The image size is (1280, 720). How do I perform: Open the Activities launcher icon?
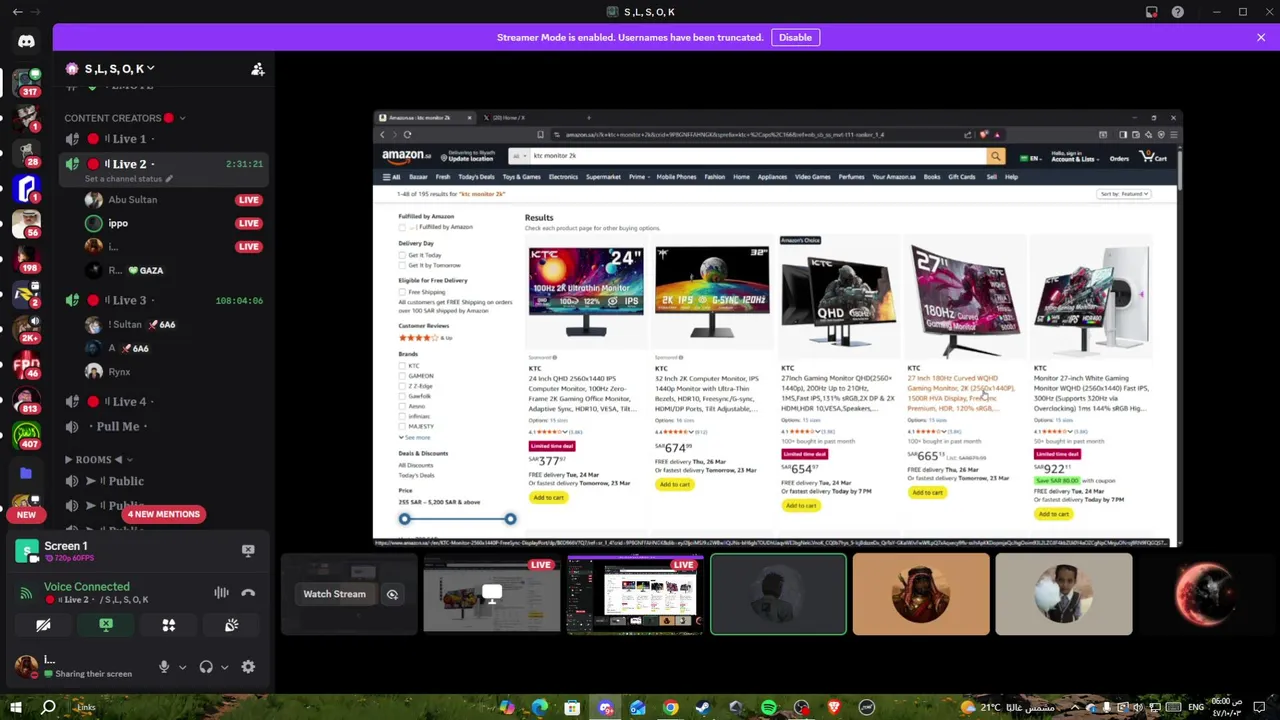click(169, 625)
